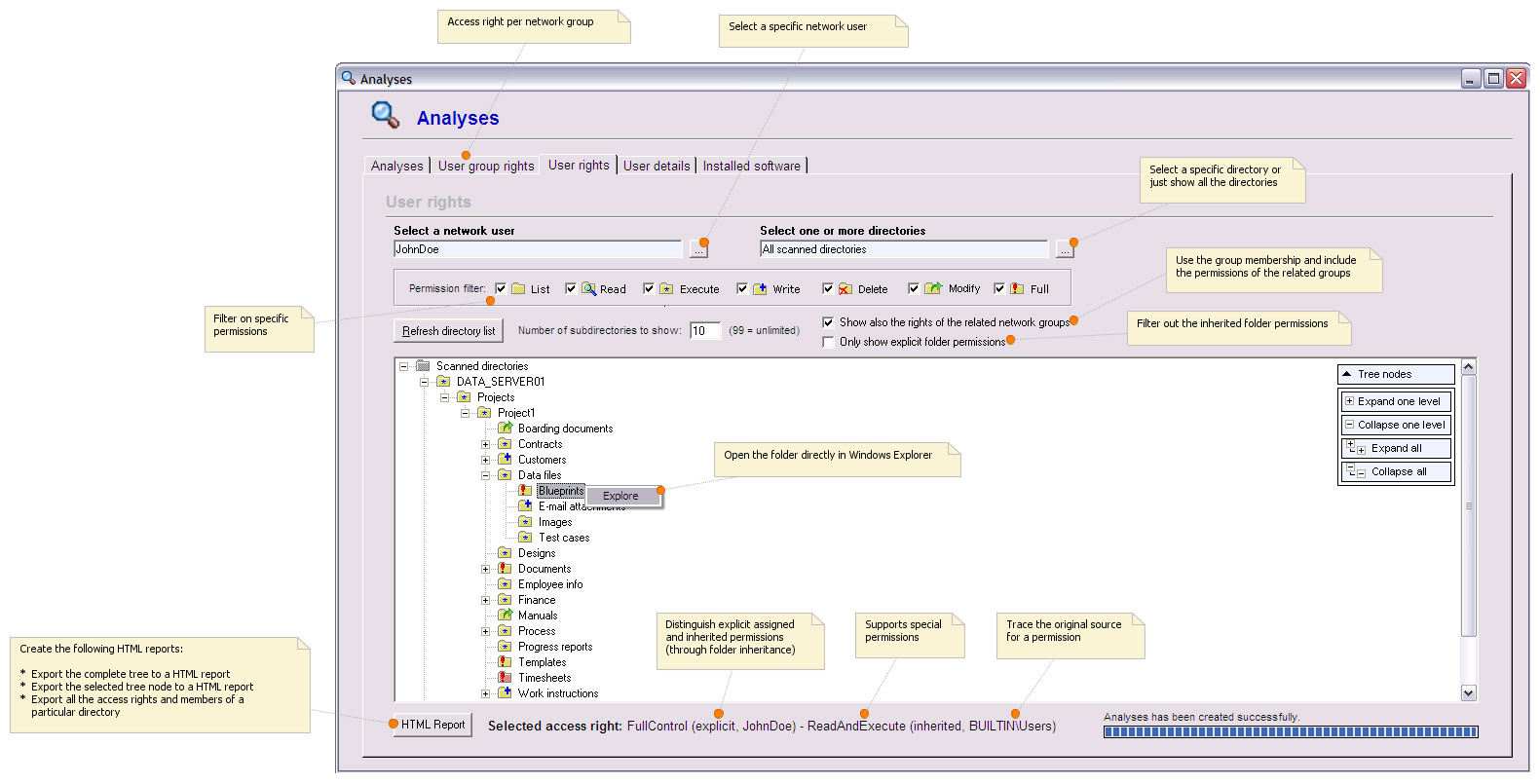Click the Expand all button

(x=1397, y=448)
